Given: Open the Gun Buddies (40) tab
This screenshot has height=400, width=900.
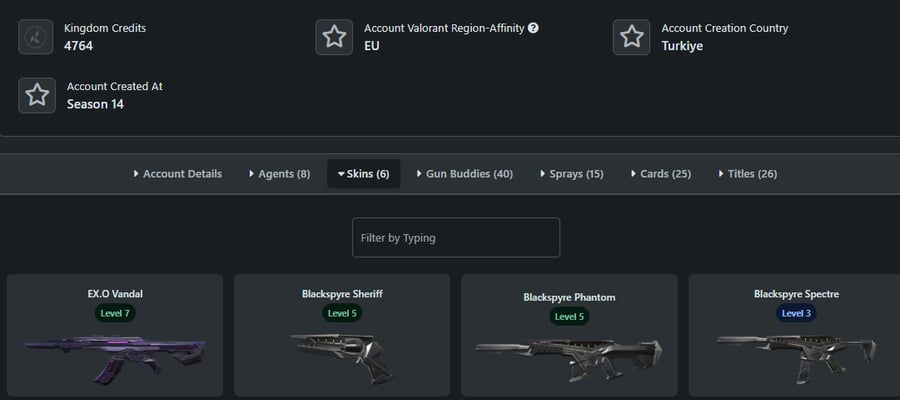Looking at the screenshot, I should coord(465,174).
